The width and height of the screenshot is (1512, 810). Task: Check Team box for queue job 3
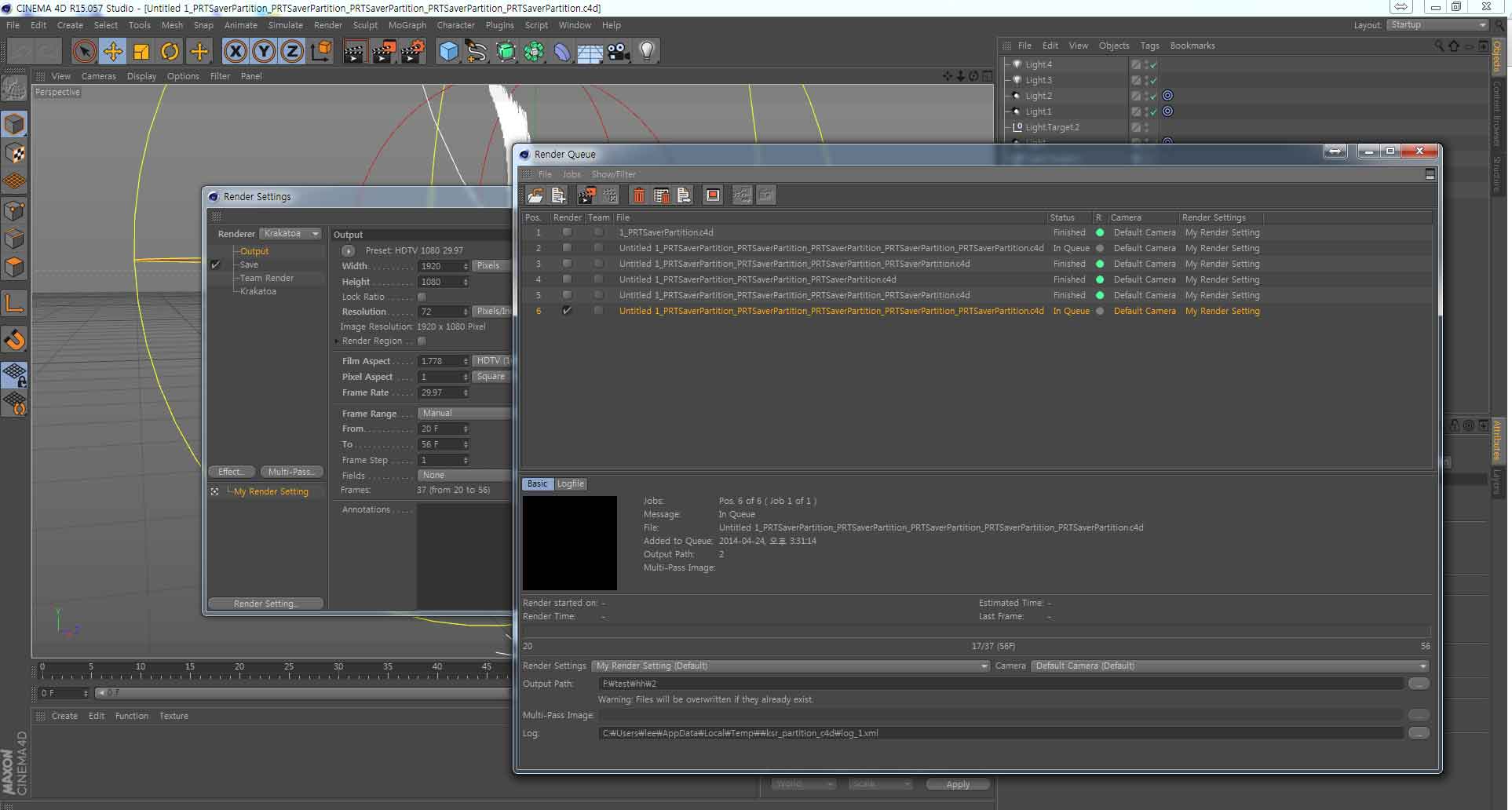[598, 264]
